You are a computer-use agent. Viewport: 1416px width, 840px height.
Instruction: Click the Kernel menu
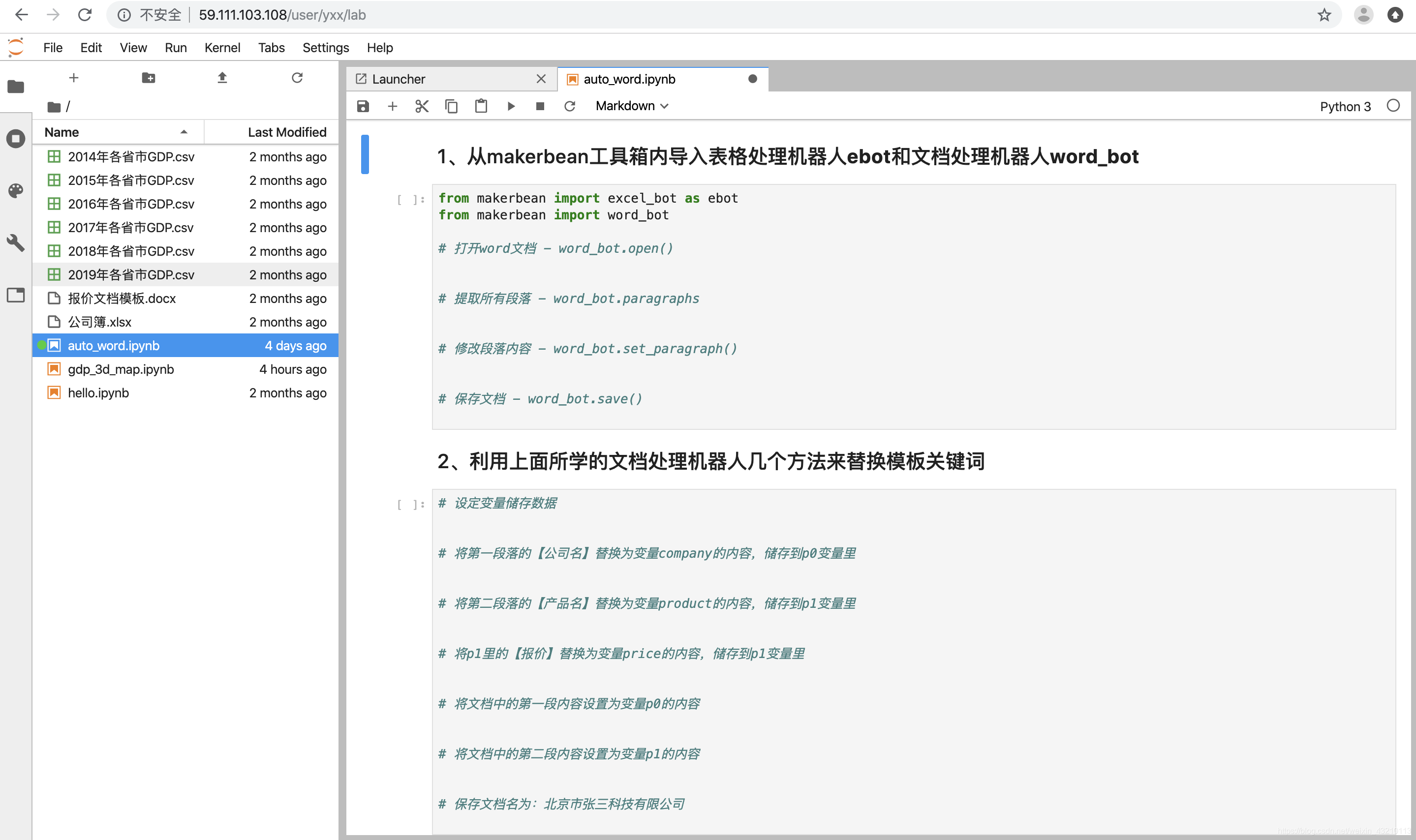221,47
